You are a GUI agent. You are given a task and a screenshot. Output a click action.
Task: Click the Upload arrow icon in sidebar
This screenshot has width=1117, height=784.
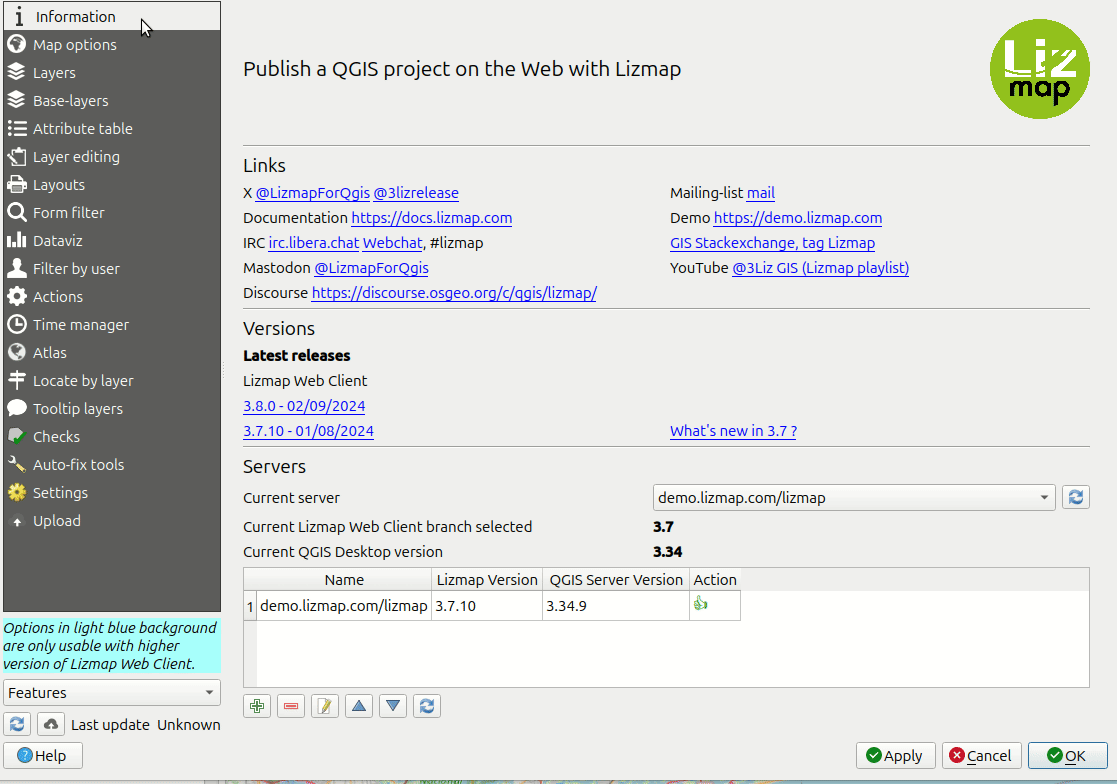pyautogui.click(x=16, y=521)
